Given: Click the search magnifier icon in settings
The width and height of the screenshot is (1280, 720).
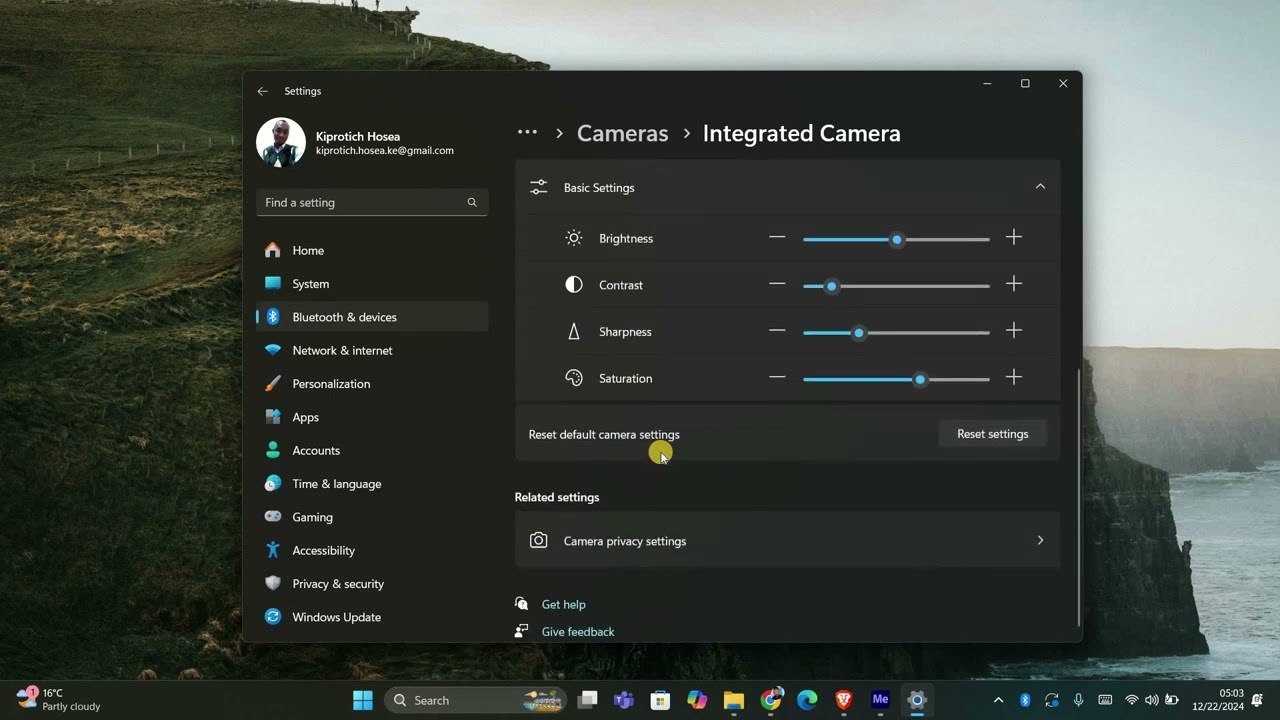Looking at the screenshot, I should coord(472,202).
